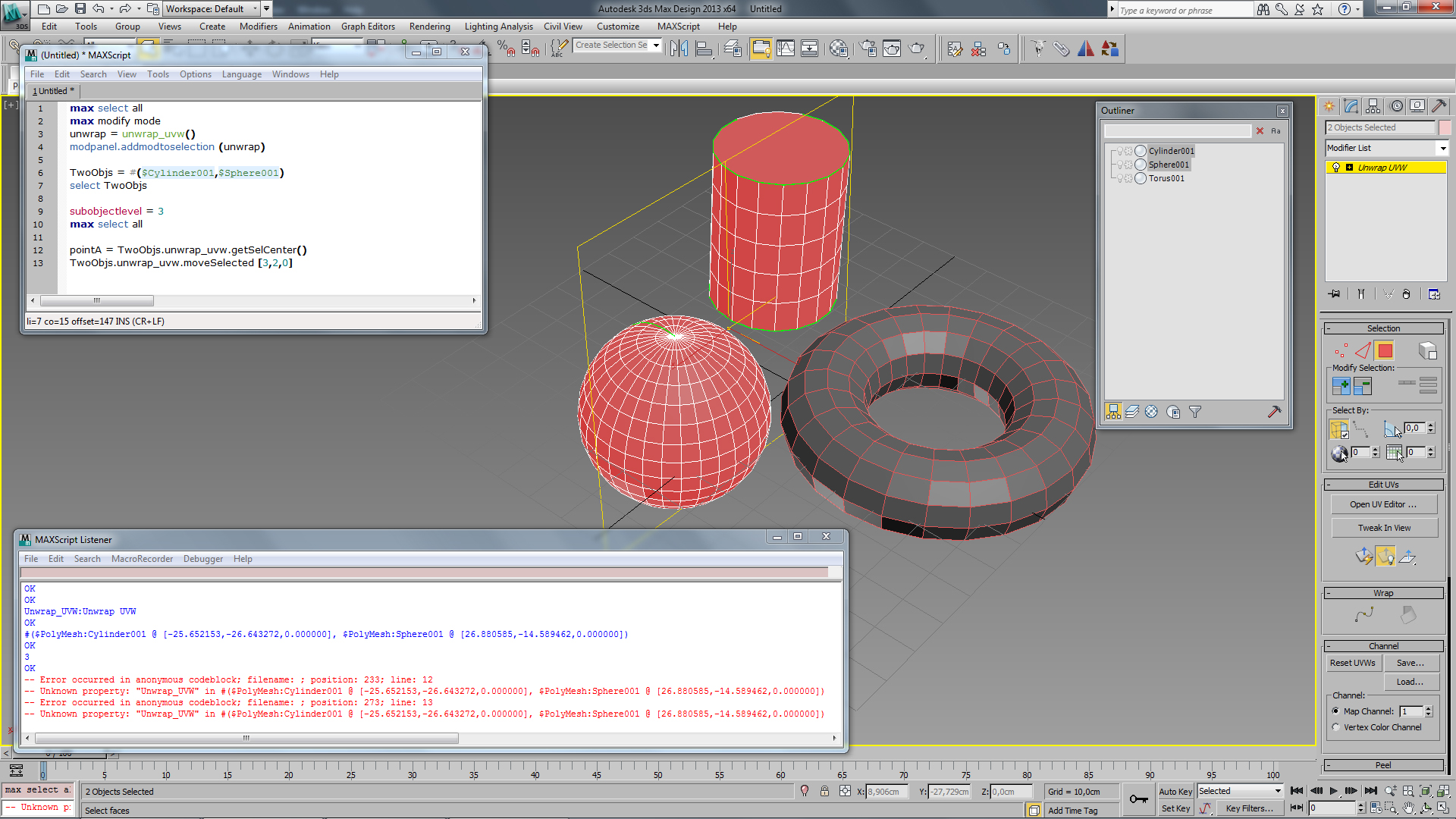Open the Modifier List dropdown
Image resolution: width=1456 pixels, height=819 pixels.
point(1387,149)
